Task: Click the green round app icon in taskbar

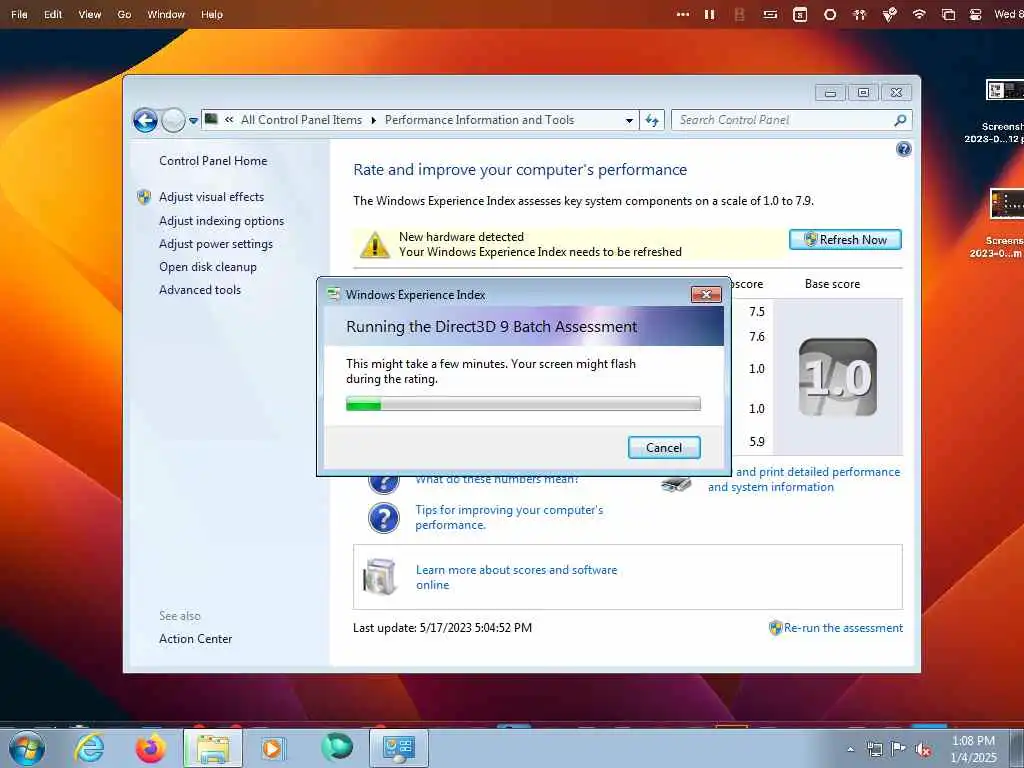Action: click(x=337, y=747)
